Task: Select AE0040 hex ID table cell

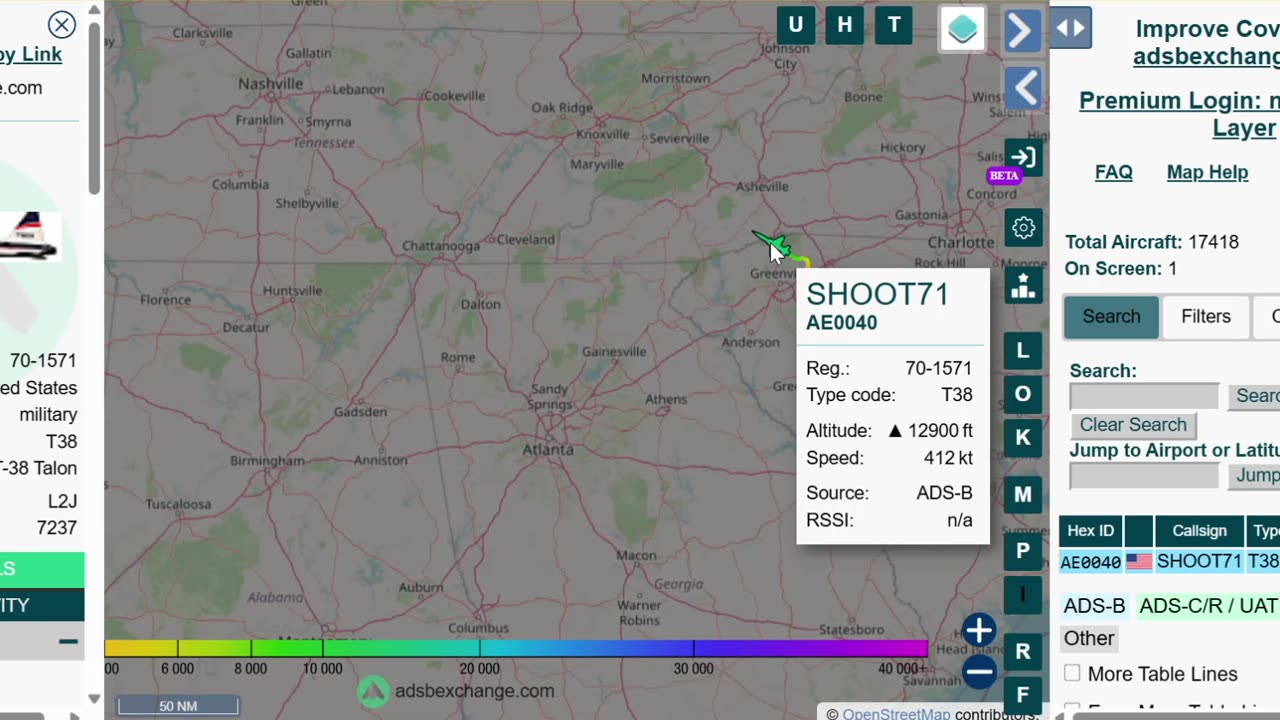Action: coord(1090,562)
